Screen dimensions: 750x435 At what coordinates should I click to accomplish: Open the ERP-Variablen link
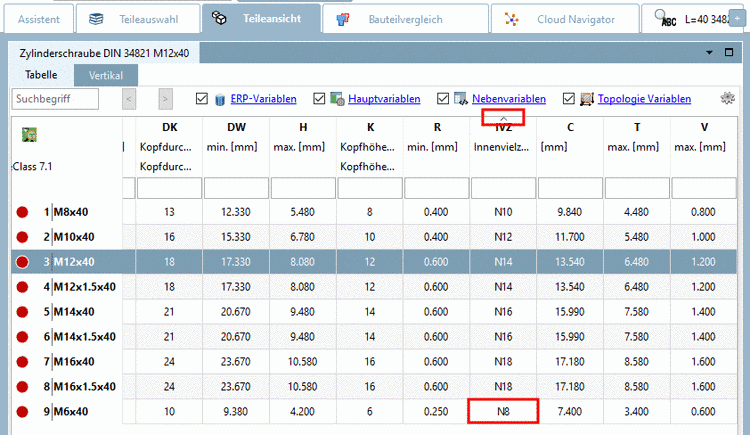tap(264, 99)
